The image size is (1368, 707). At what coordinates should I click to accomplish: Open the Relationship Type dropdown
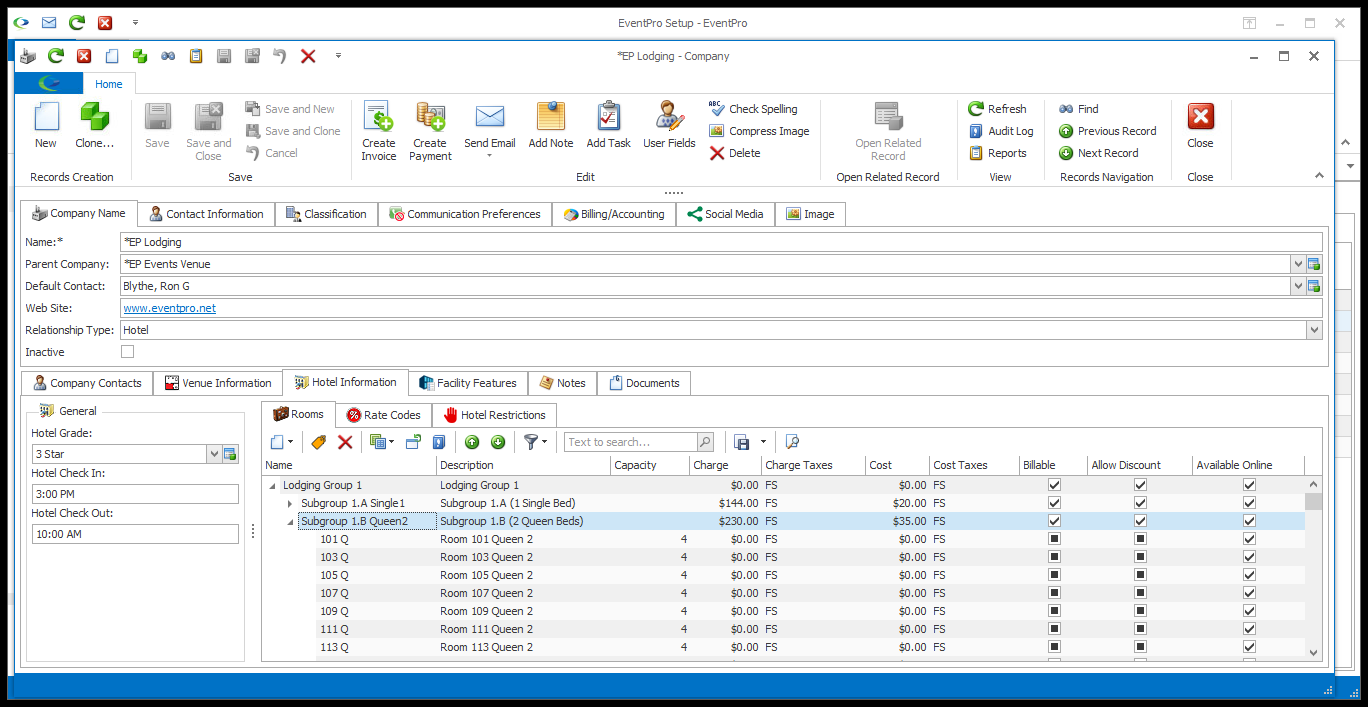(x=1314, y=330)
